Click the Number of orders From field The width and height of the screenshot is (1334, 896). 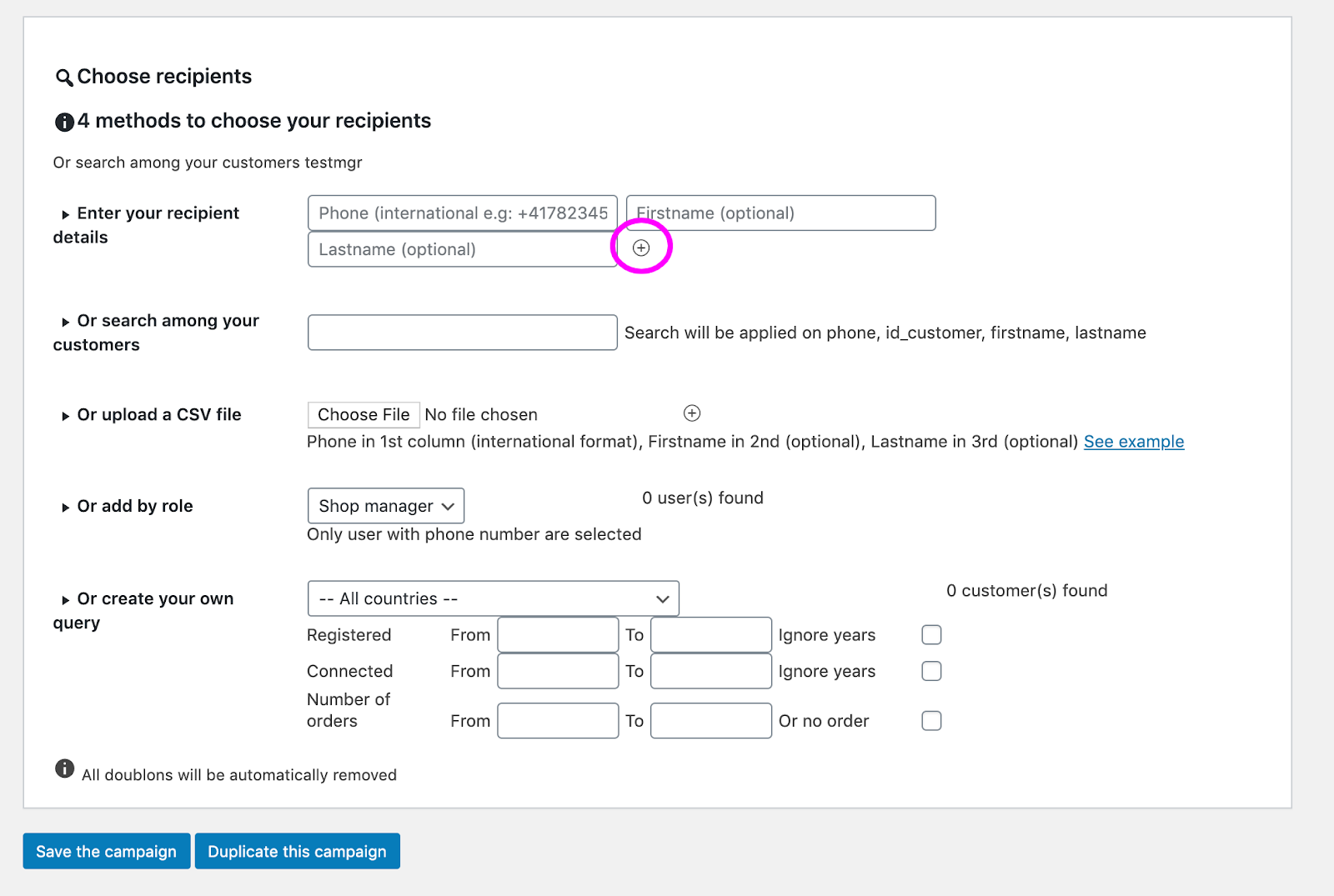pyautogui.click(x=558, y=721)
